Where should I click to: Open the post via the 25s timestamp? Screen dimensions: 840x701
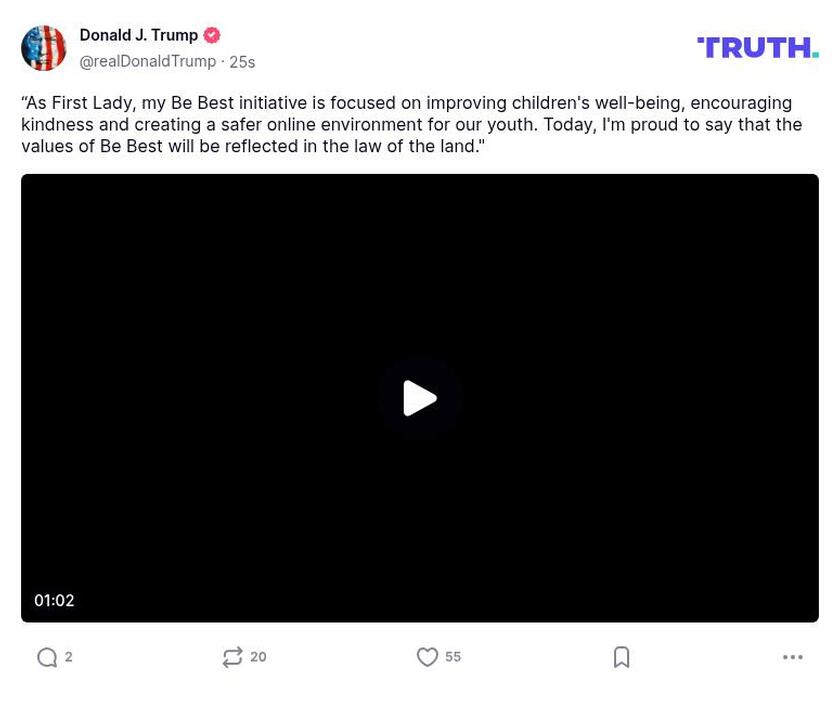[x=240, y=60]
